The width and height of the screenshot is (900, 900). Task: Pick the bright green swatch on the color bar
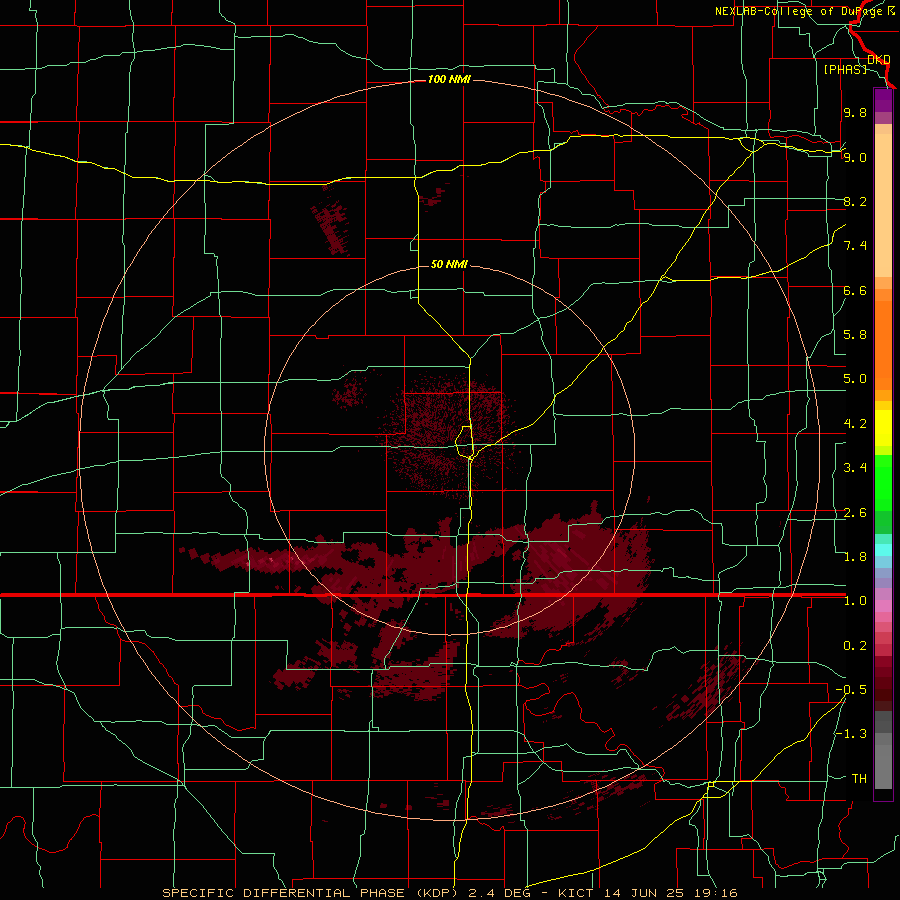click(883, 483)
